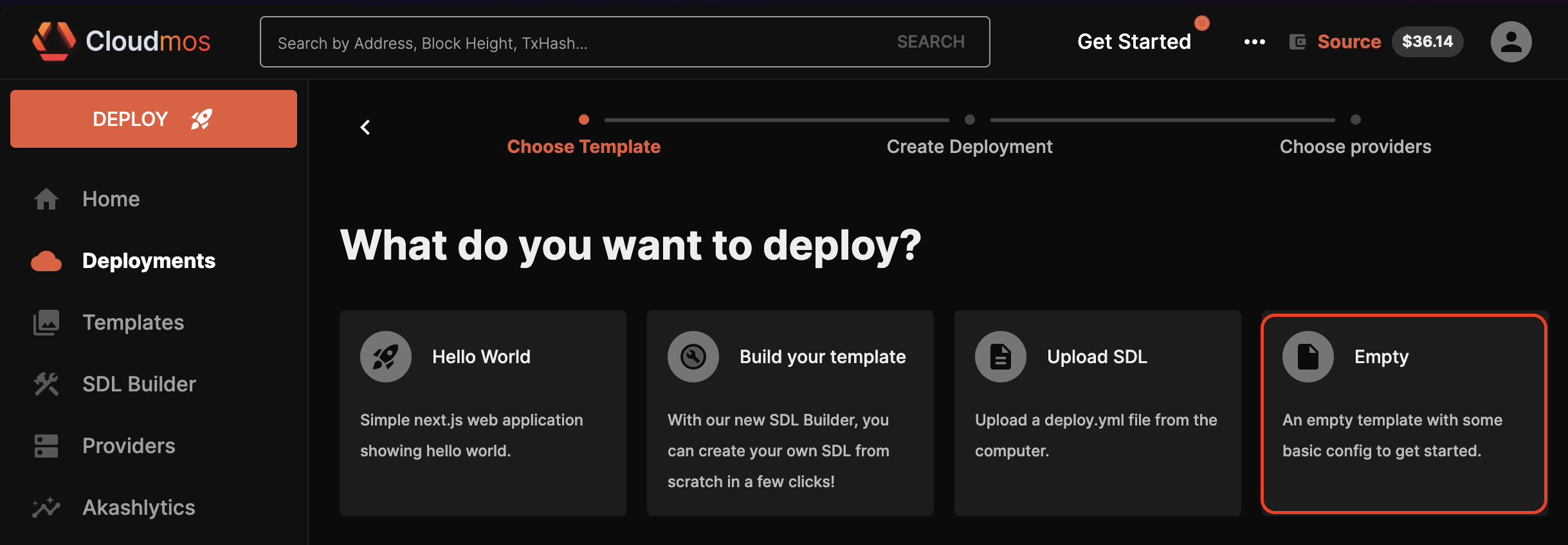Click the Hello World rocket icon
The width and height of the screenshot is (1568, 545).
[386, 357]
